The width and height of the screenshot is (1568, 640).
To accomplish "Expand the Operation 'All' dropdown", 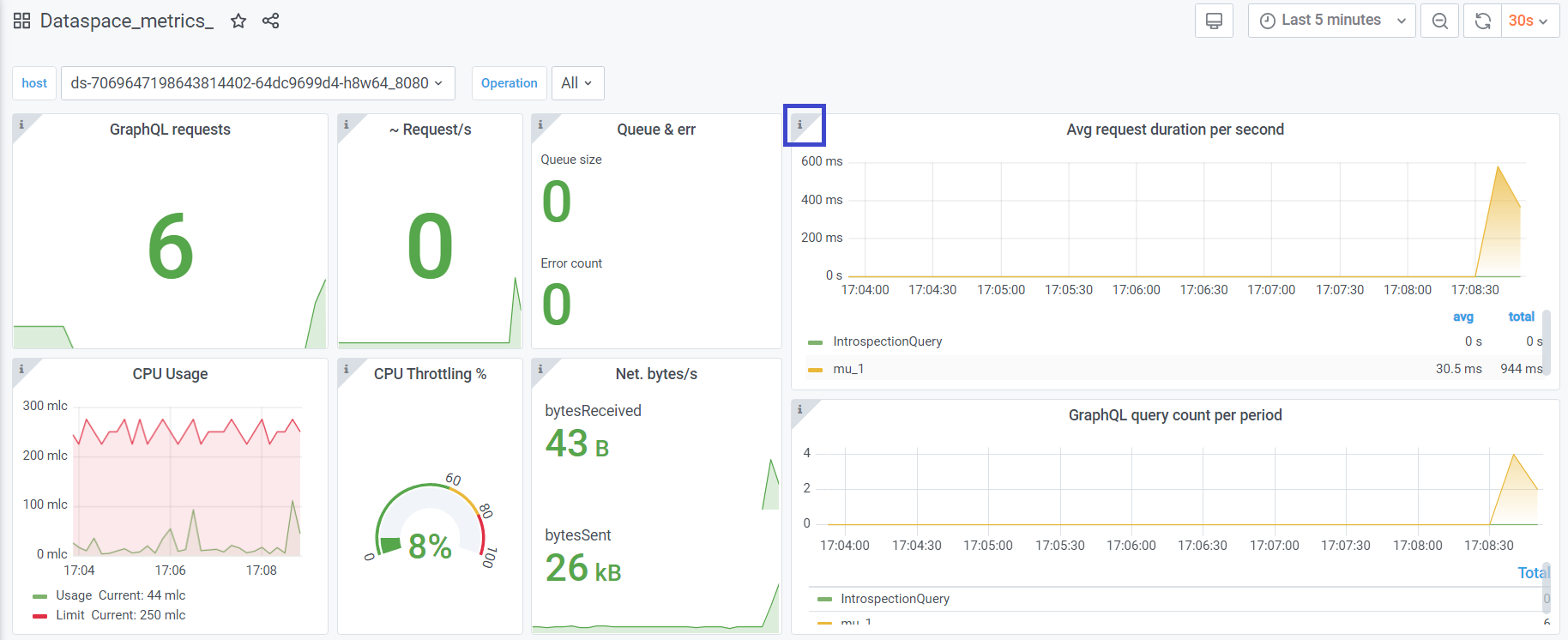I will 576,83.
